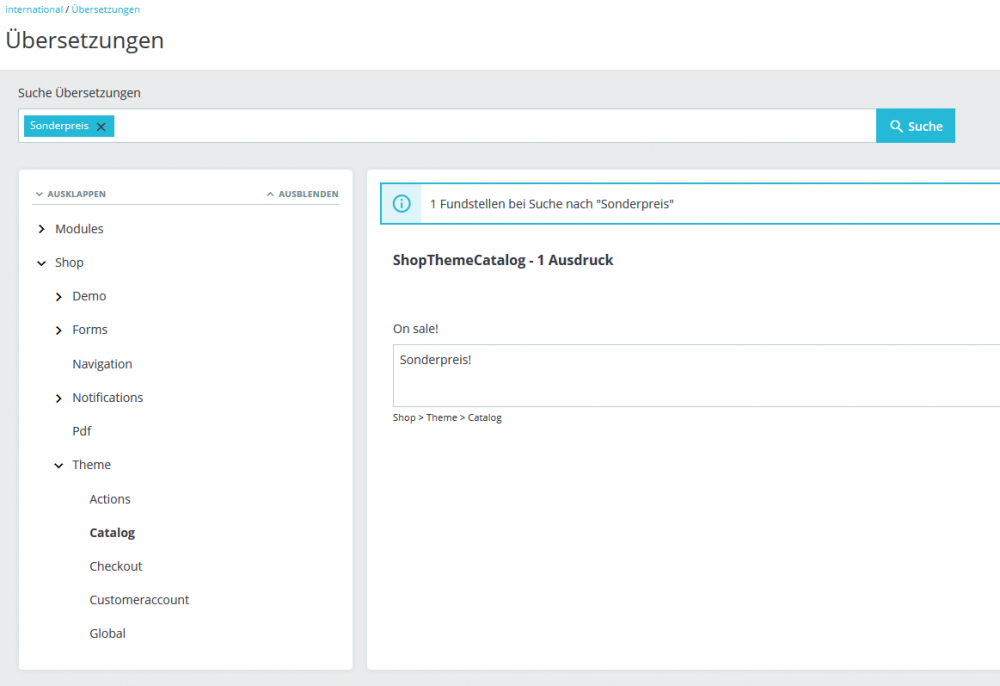Click the info icon in results banner
Image resolution: width=1000 pixels, height=686 pixels.
[402, 204]
